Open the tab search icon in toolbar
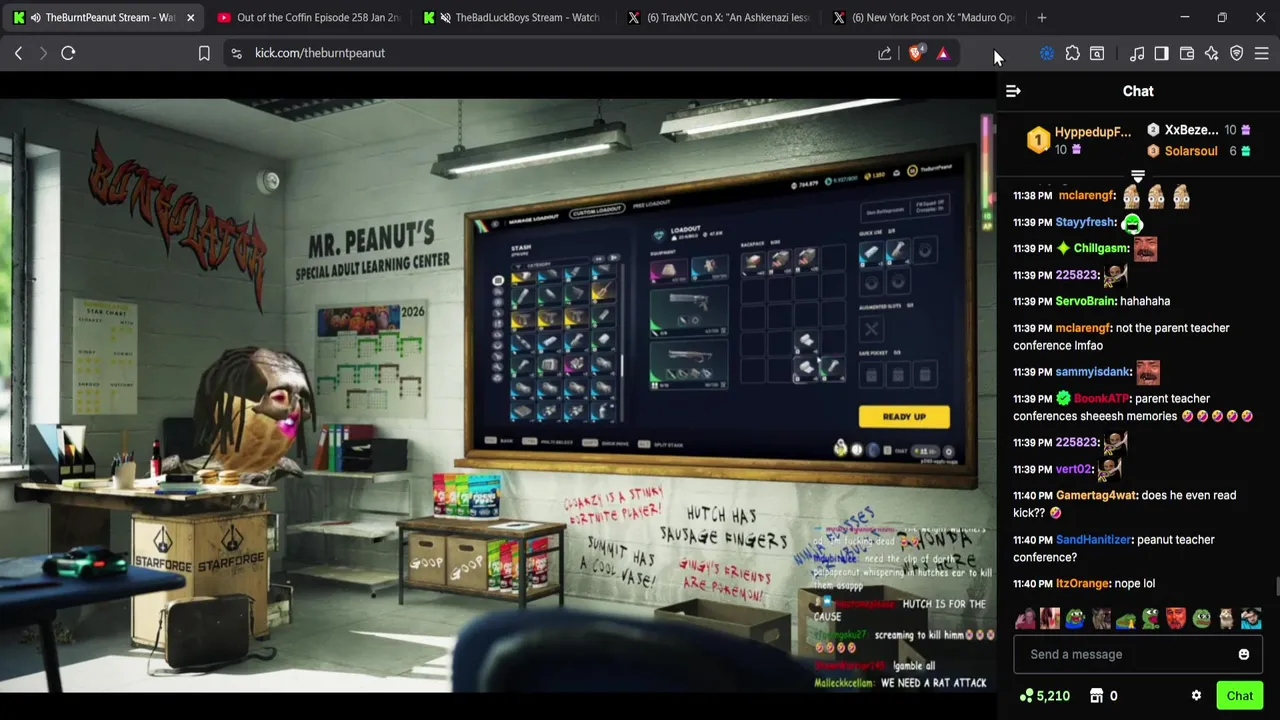The width and height of the screenshot is (1280, 720). [x=1097, y=53]
